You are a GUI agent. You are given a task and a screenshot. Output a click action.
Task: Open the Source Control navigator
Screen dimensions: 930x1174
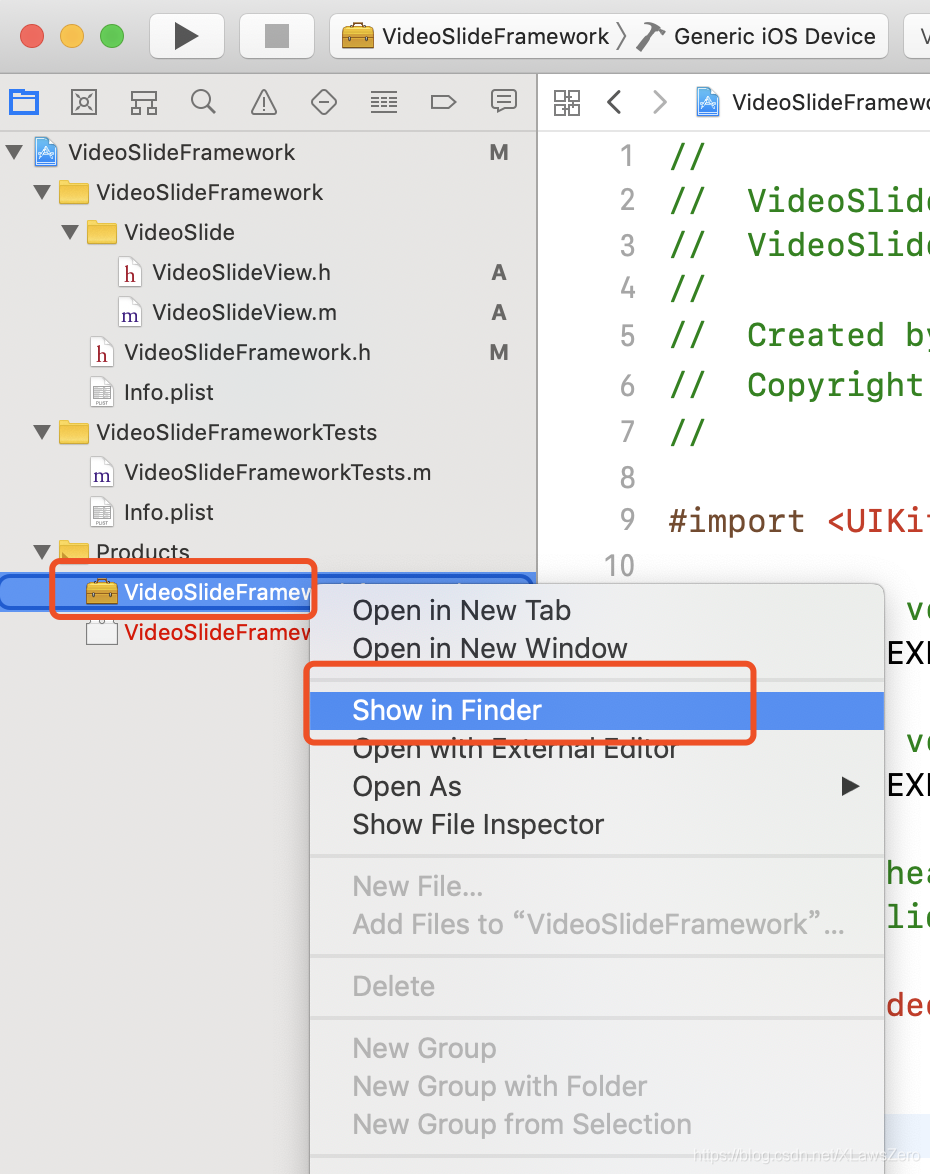click(84, 102)
